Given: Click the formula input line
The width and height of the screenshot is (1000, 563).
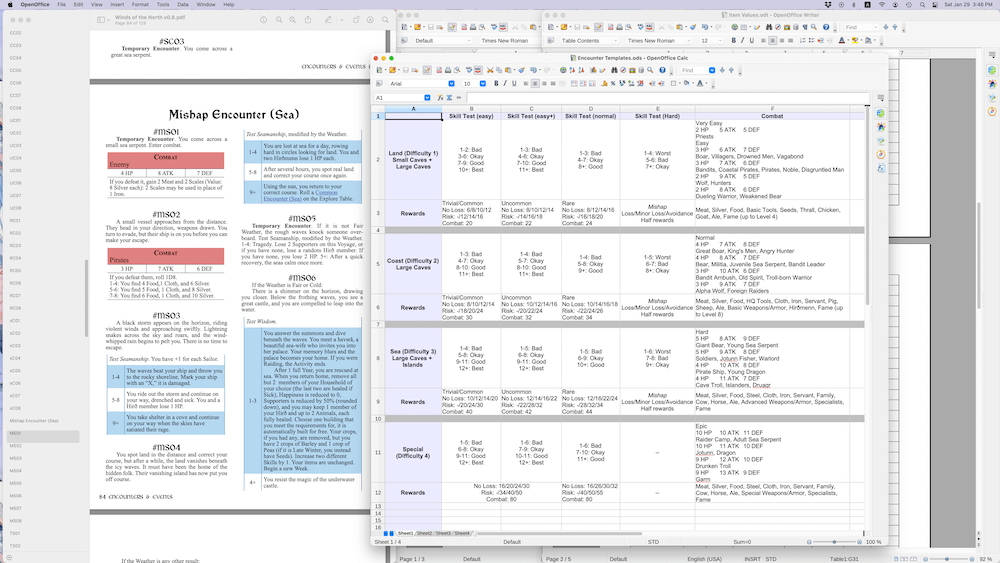Looking at the screenshot, I should pos(650,98).
